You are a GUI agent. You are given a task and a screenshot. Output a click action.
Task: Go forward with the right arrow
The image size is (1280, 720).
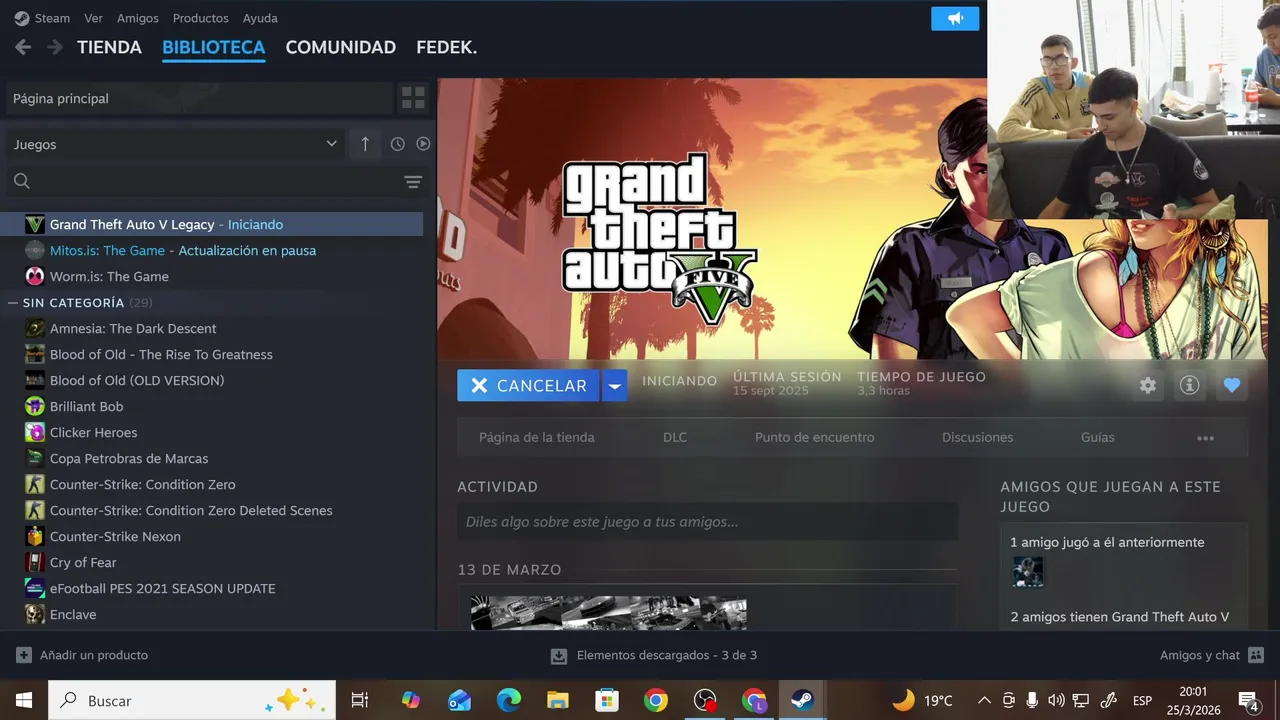click(54, 47)
